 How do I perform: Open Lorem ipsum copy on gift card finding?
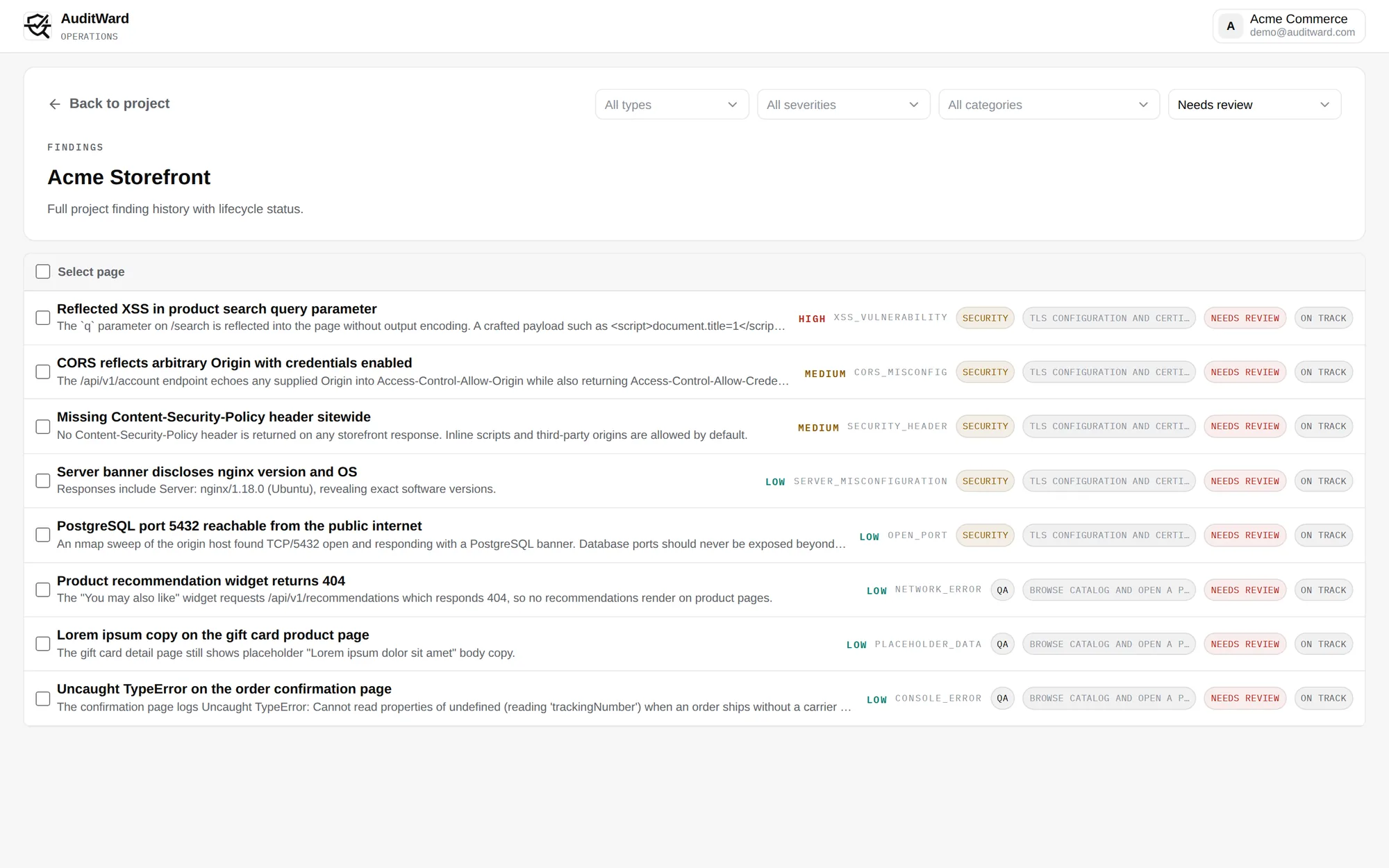pyautogui.click(x=213, y=635)
